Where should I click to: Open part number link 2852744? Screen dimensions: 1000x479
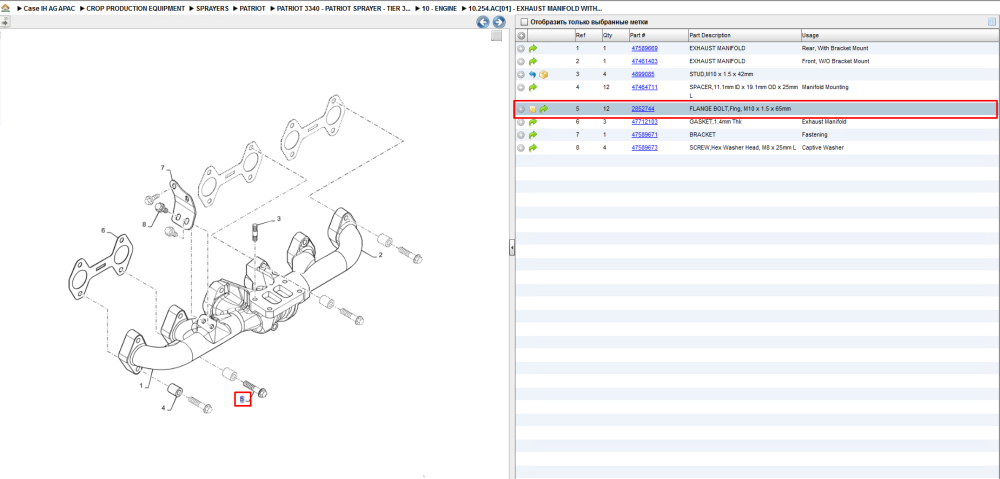643,109
